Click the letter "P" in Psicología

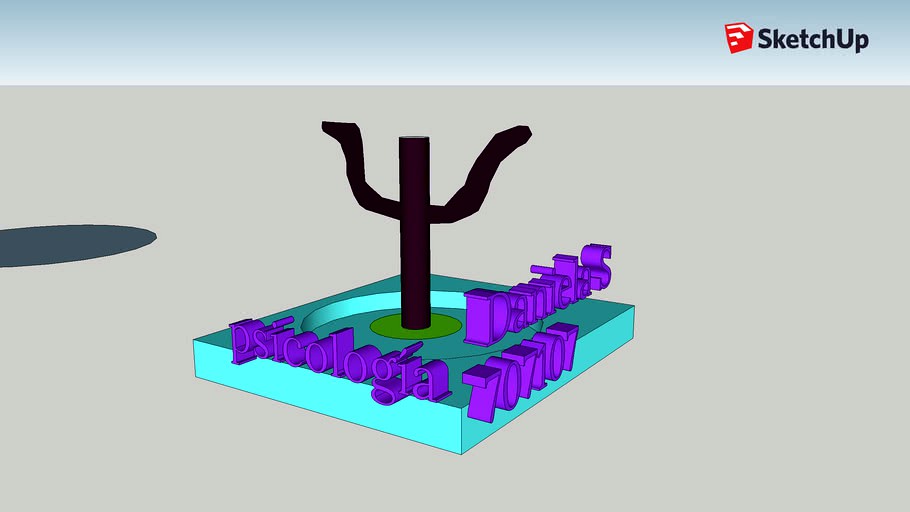click(245, 342)
